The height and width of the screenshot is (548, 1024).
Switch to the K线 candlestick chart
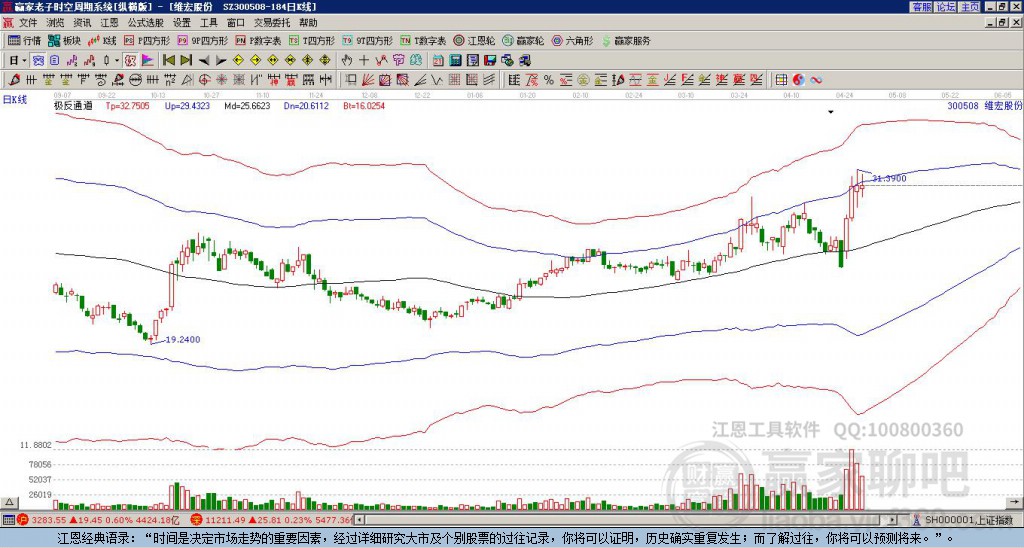tap(103, 40)
